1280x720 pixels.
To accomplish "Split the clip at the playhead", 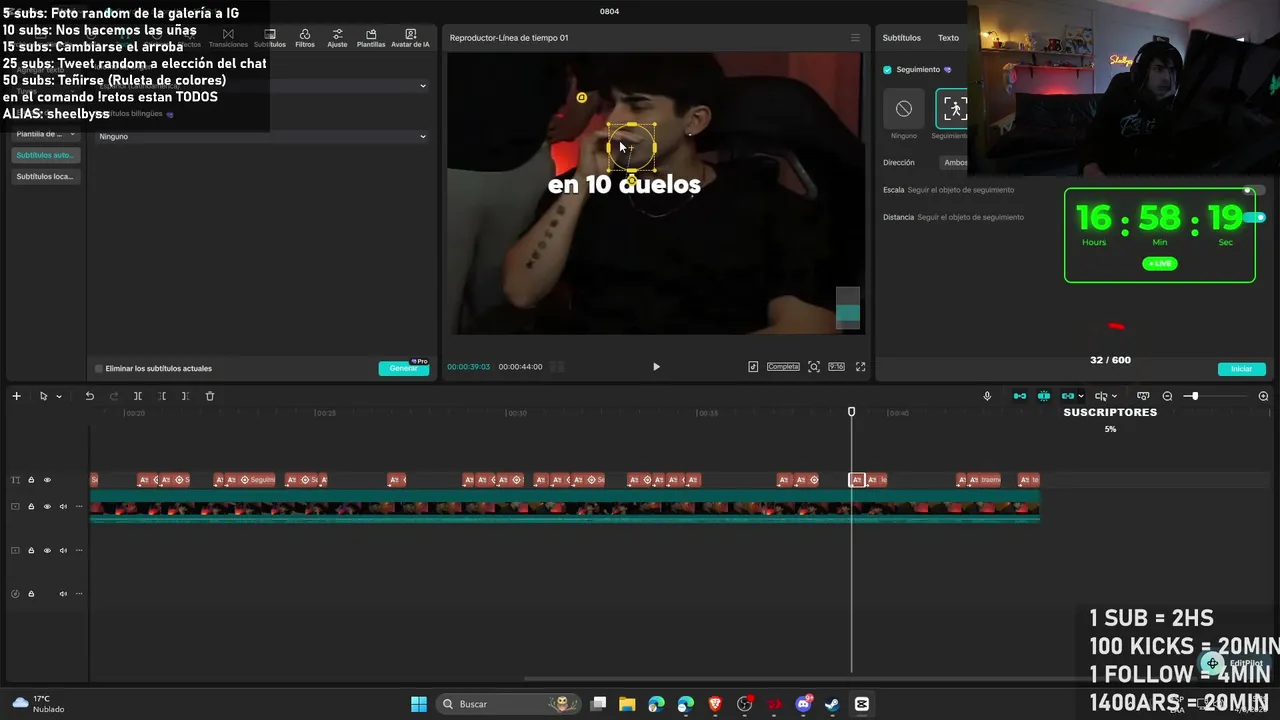I will [138, 396].
